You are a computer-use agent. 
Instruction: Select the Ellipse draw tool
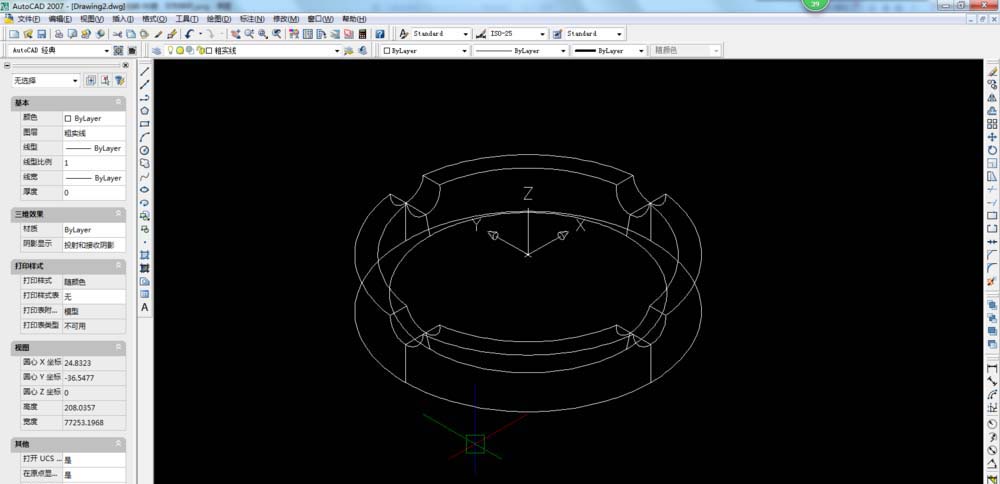tap(145, 189)
